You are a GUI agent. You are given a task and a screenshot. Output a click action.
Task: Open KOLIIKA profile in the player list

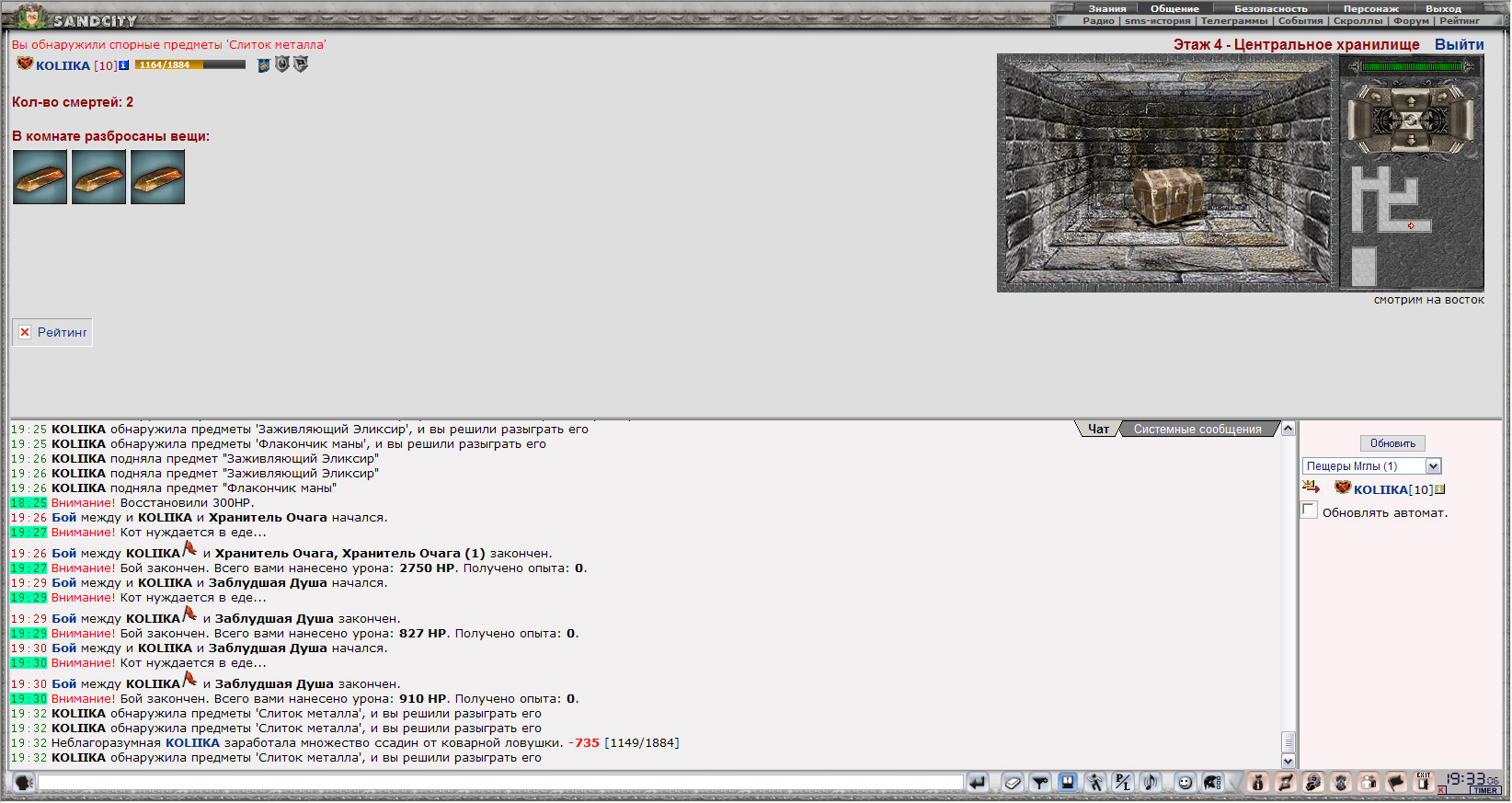[x=1380, y=489]
